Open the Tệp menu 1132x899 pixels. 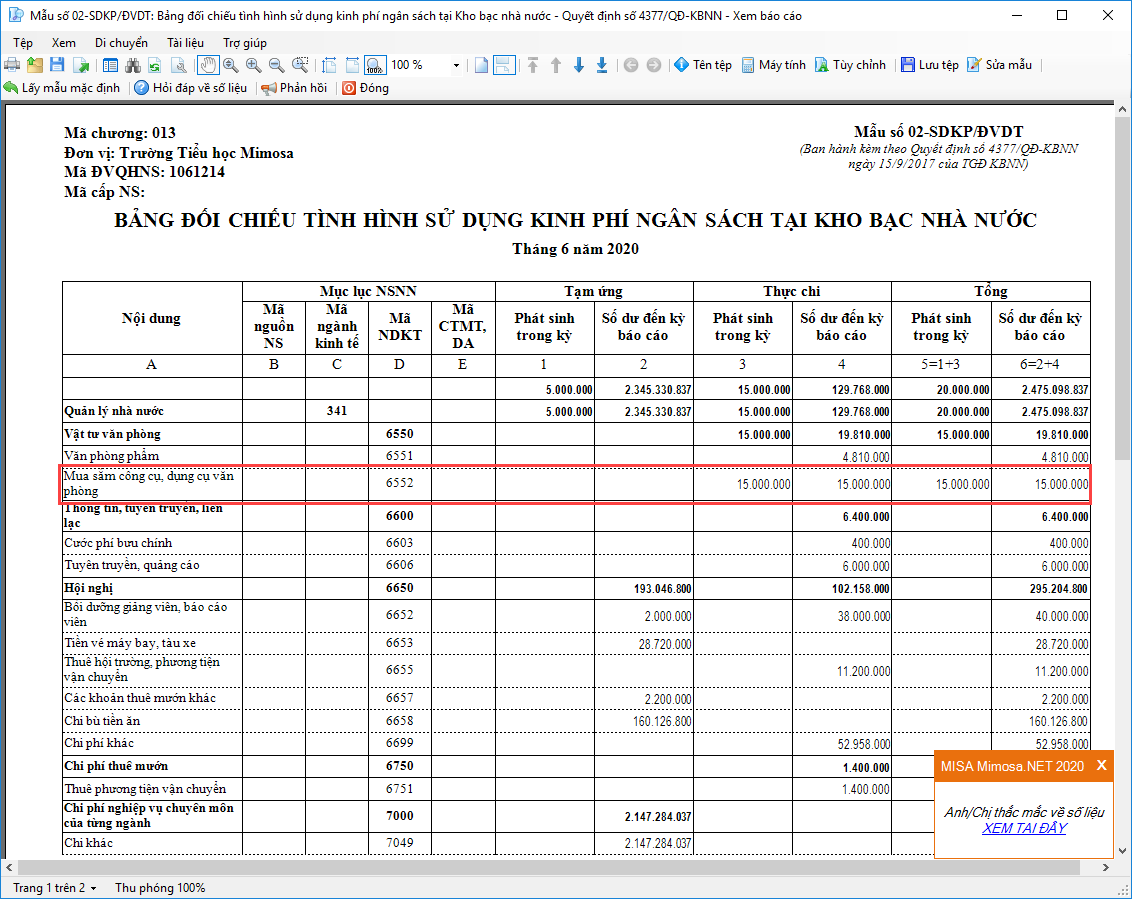[x=23, y=43]
